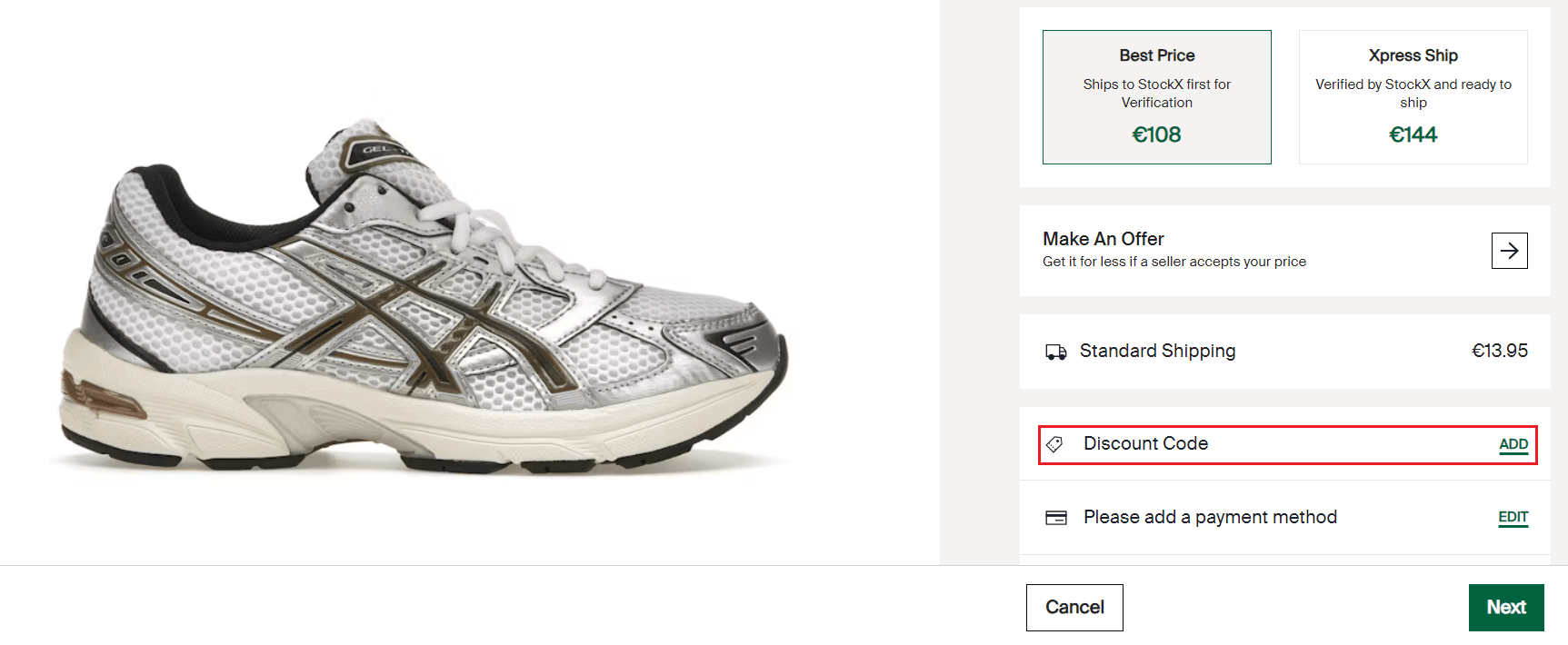
Task: Open the Discount Code entry section
Action: (x=1513, y=444)
